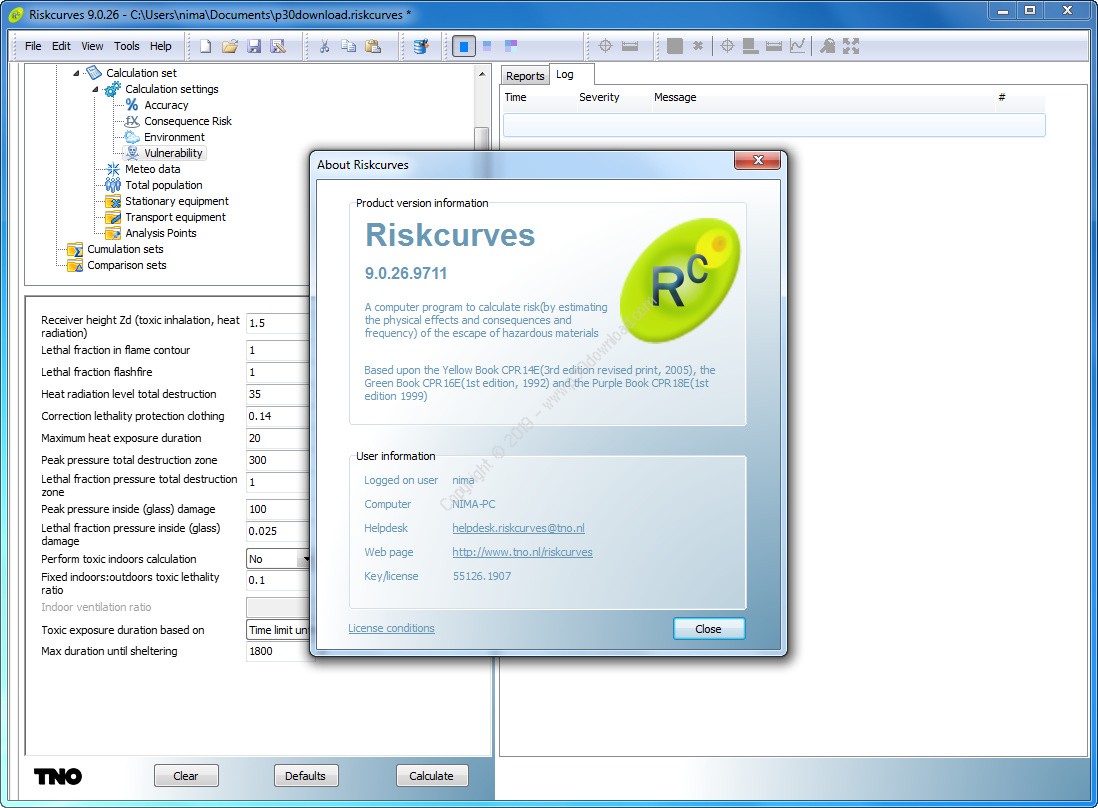Click the red X on About dialog
The width and height of the screenshot is (1098, 808).
[x=757, y=160]
